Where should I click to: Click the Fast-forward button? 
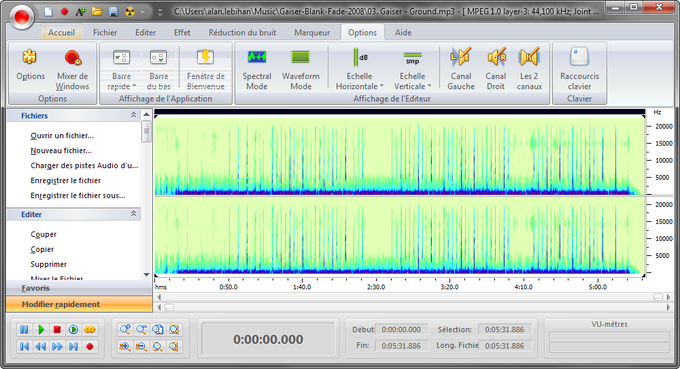pyautogui.click(x=57, y=346)
